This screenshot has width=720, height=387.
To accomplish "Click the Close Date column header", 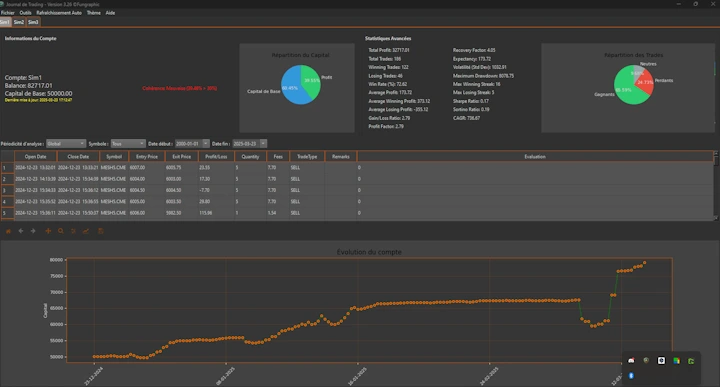I will click(x=78, y=157).
